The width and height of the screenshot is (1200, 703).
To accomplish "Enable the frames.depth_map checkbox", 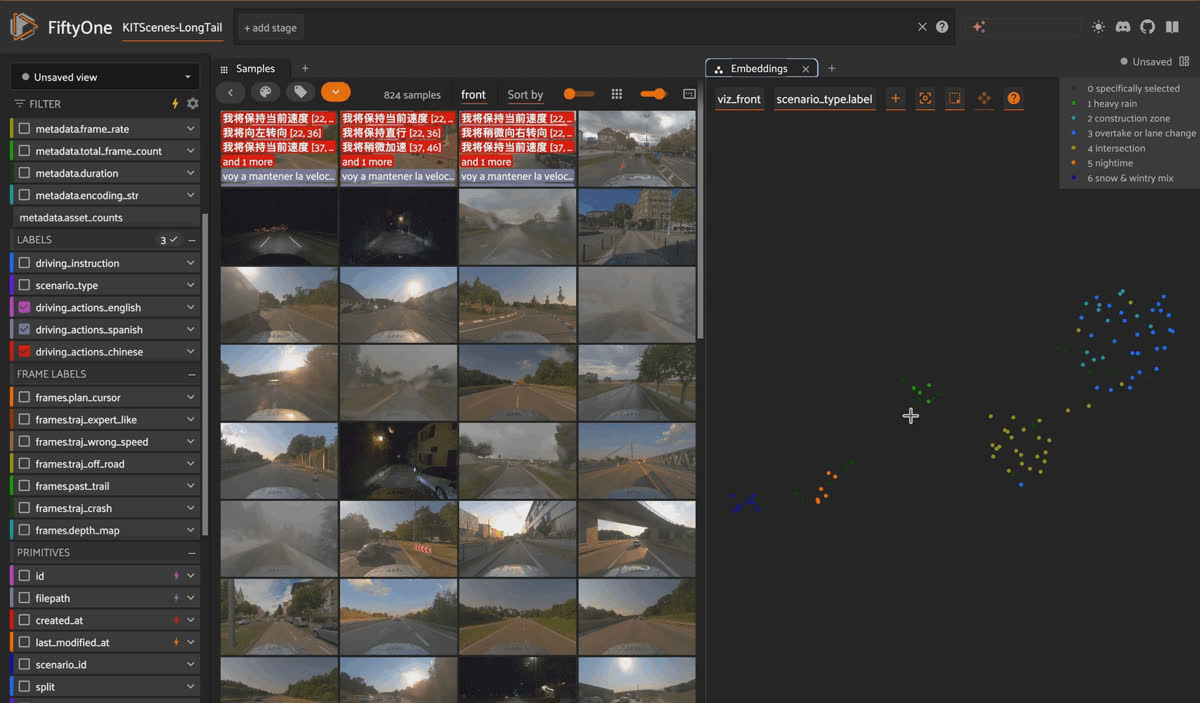I will 25,530.
